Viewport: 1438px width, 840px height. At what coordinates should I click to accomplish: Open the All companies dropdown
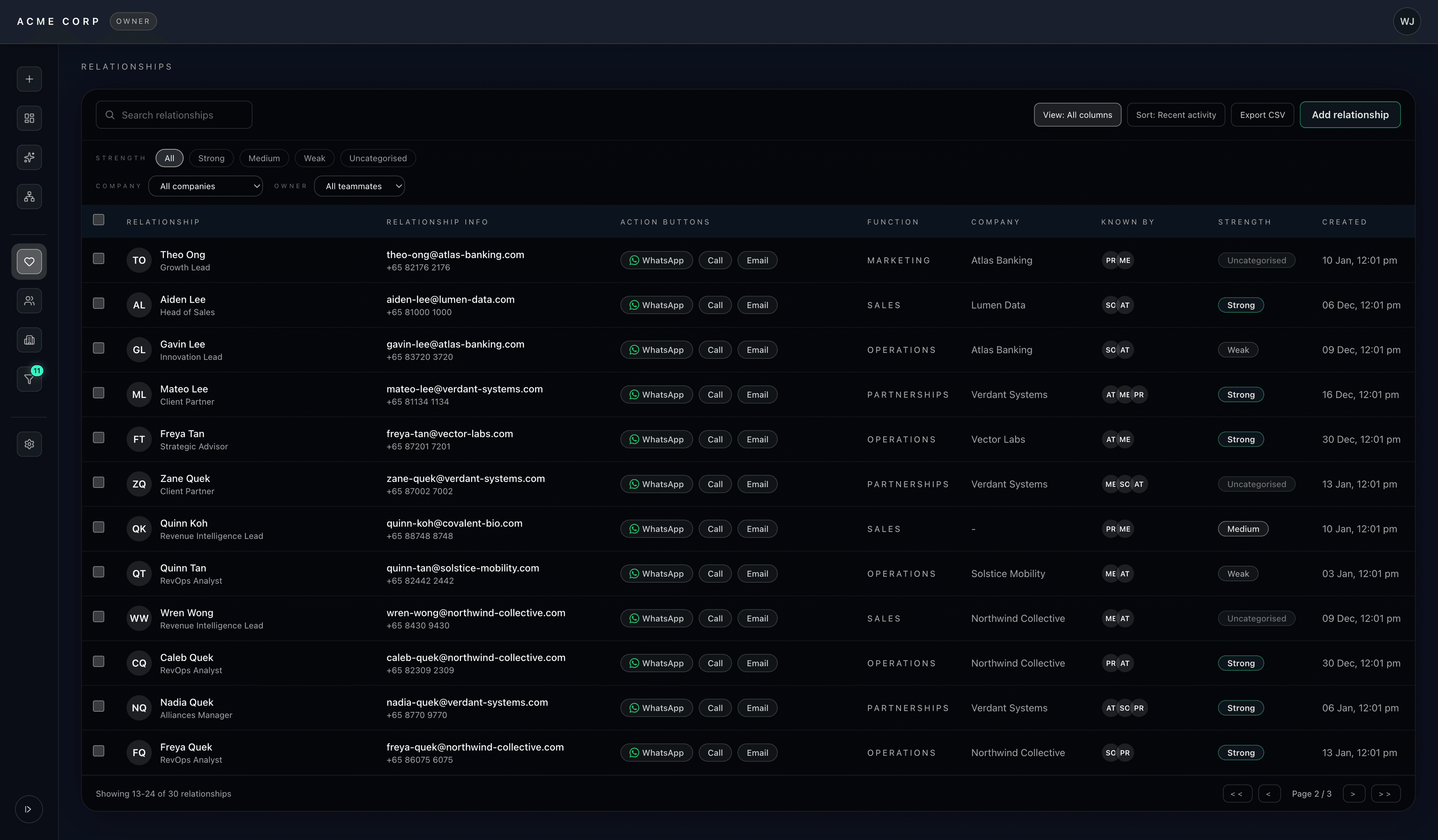206,186
